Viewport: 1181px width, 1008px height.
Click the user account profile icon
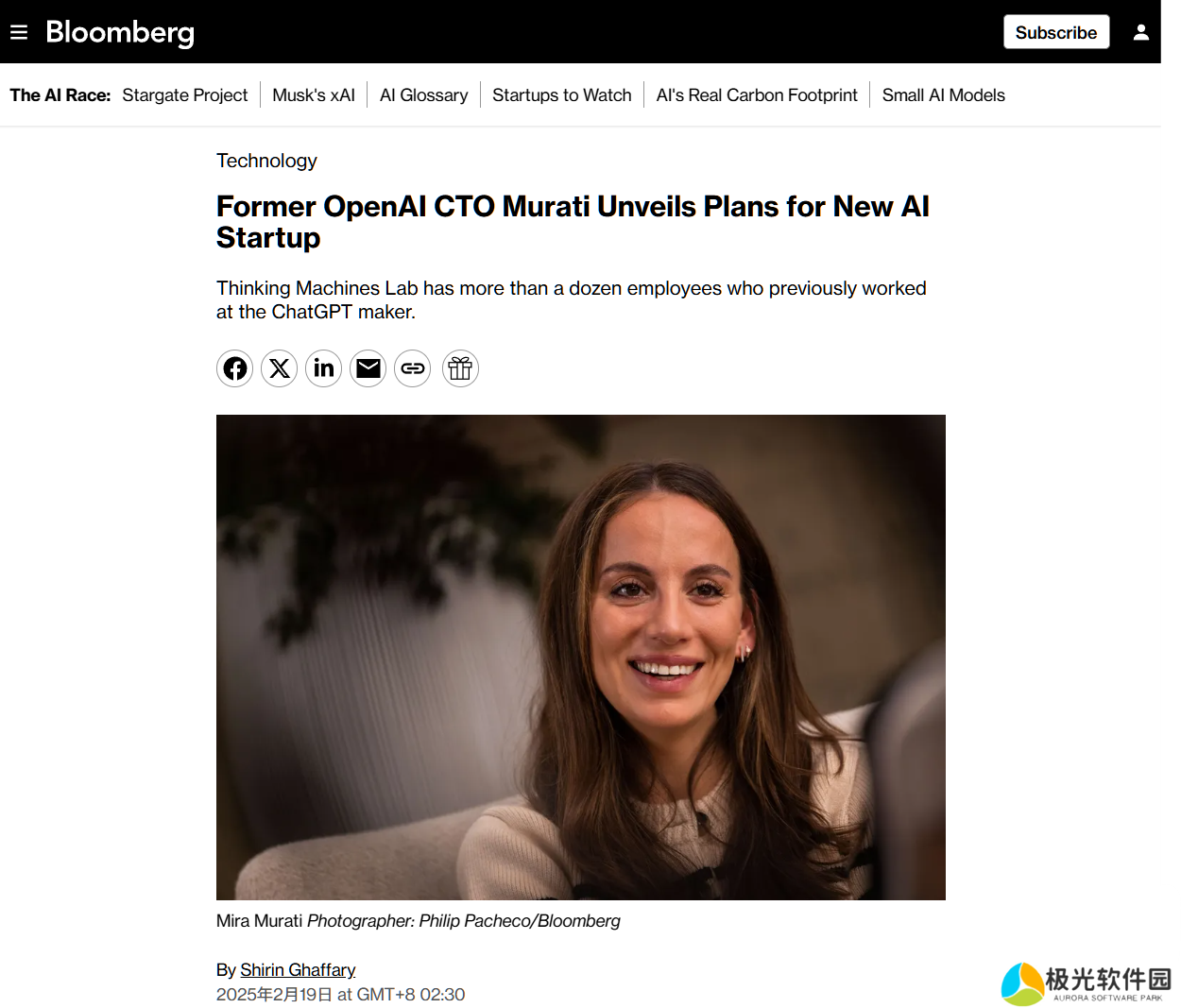pyautogui.click(x=1140, y=33)
